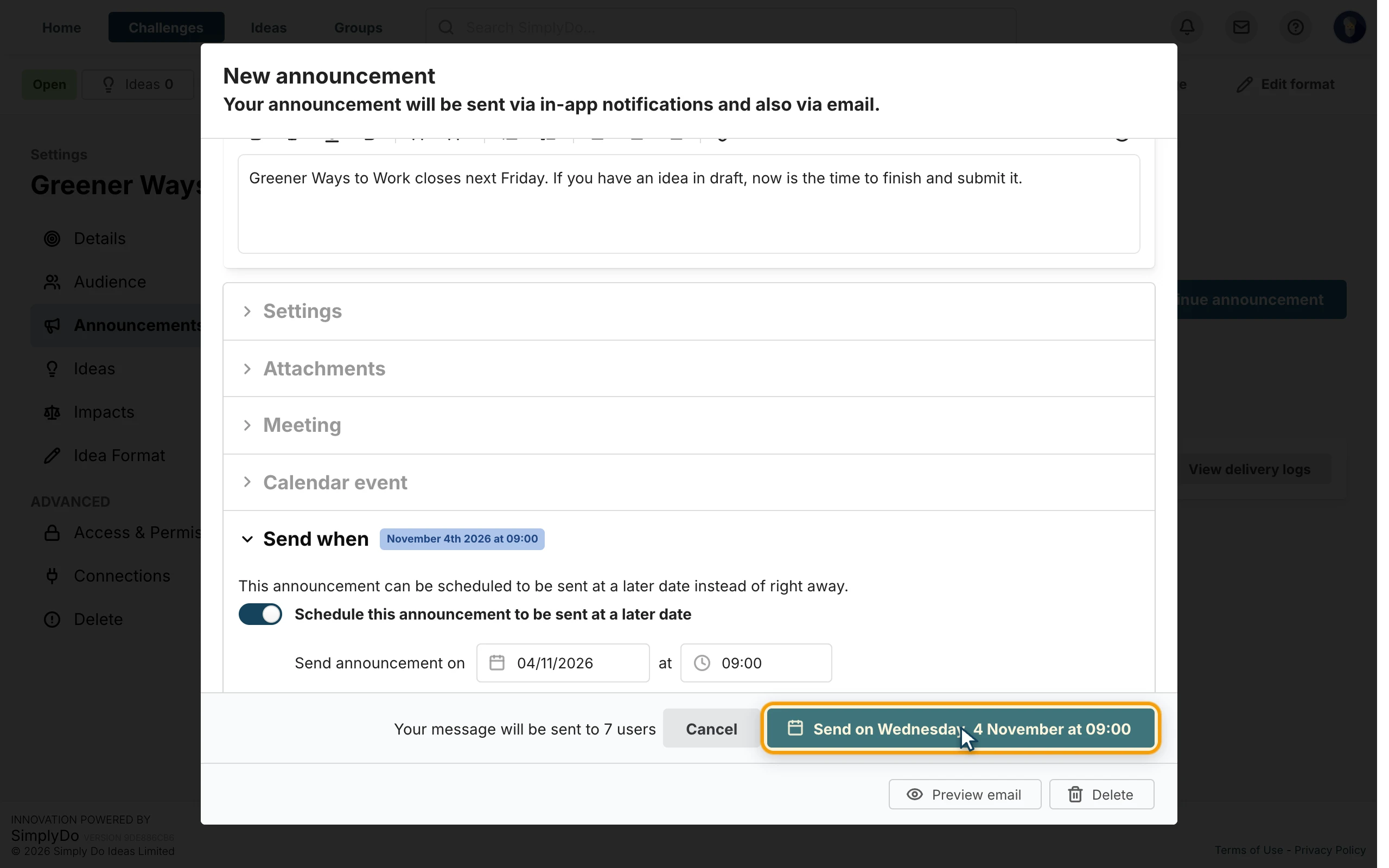The height and width of the screenshot is (868, 1389).
Task: Click calendar icon in date field
Action: click(x=496, y=662)
